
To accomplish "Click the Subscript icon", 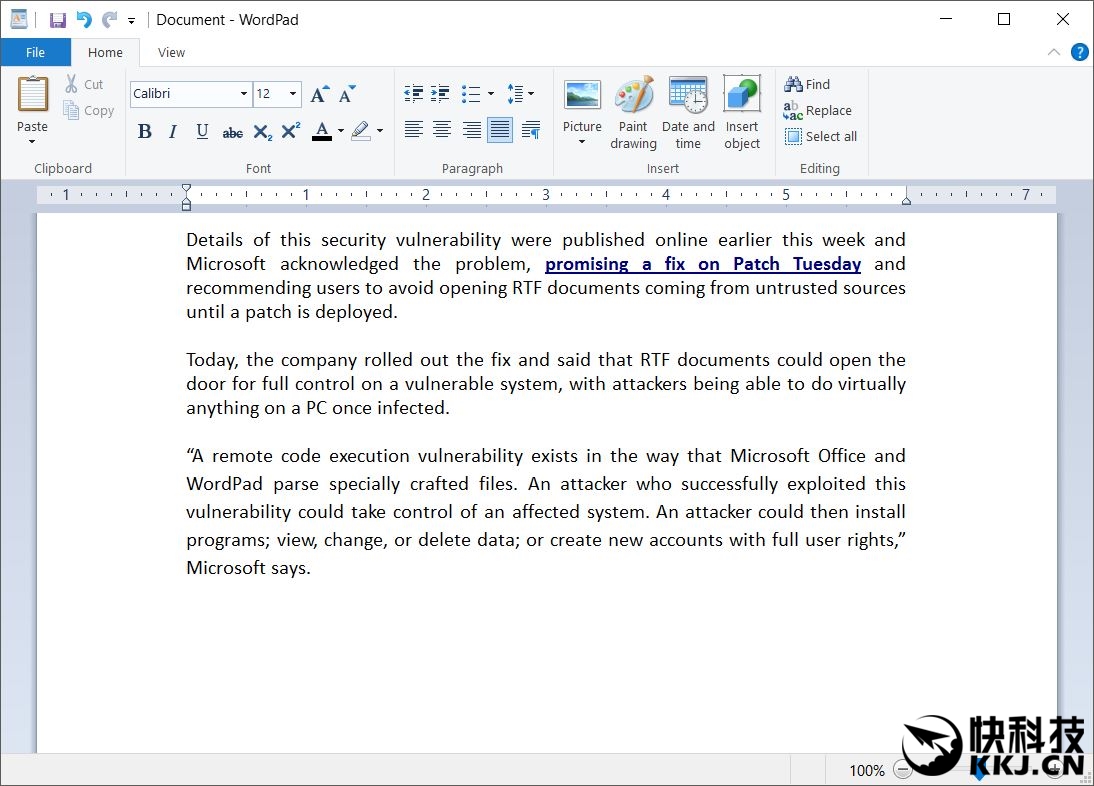I will pos(262,131).
